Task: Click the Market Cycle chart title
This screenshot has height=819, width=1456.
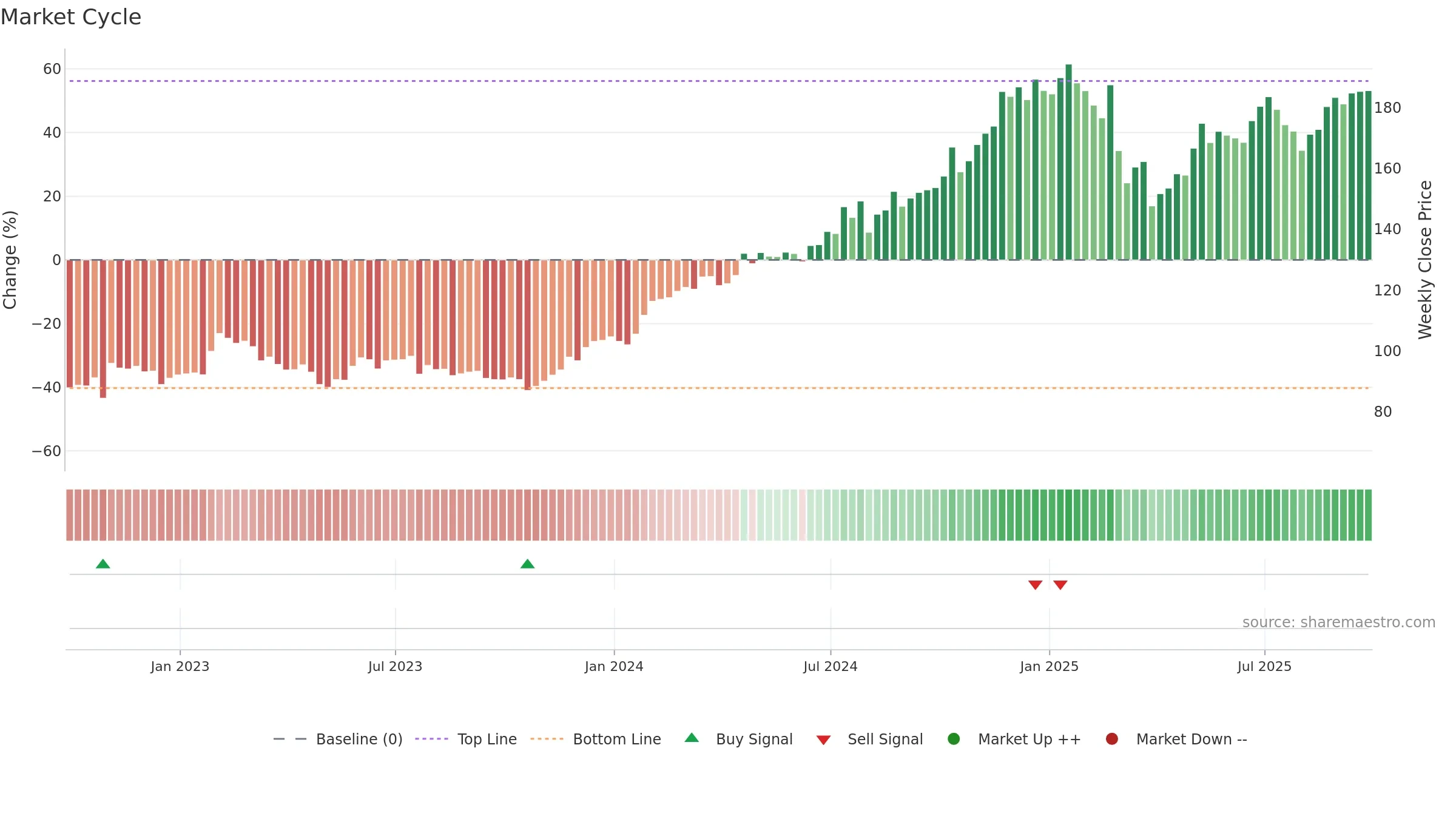Action: click(71, 17)
